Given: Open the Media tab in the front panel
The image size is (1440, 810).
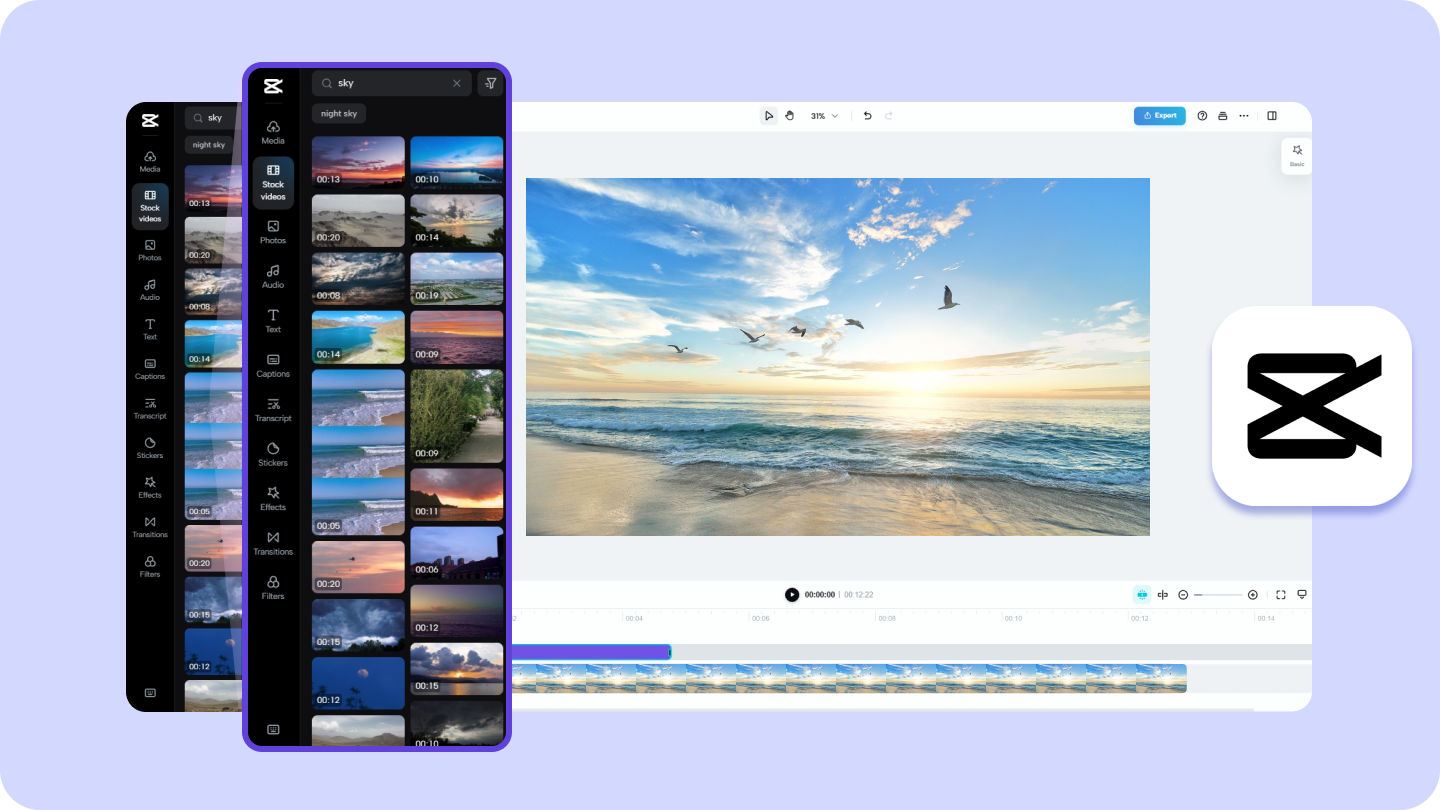Looking at the screenshot, I should pos(273,132).
